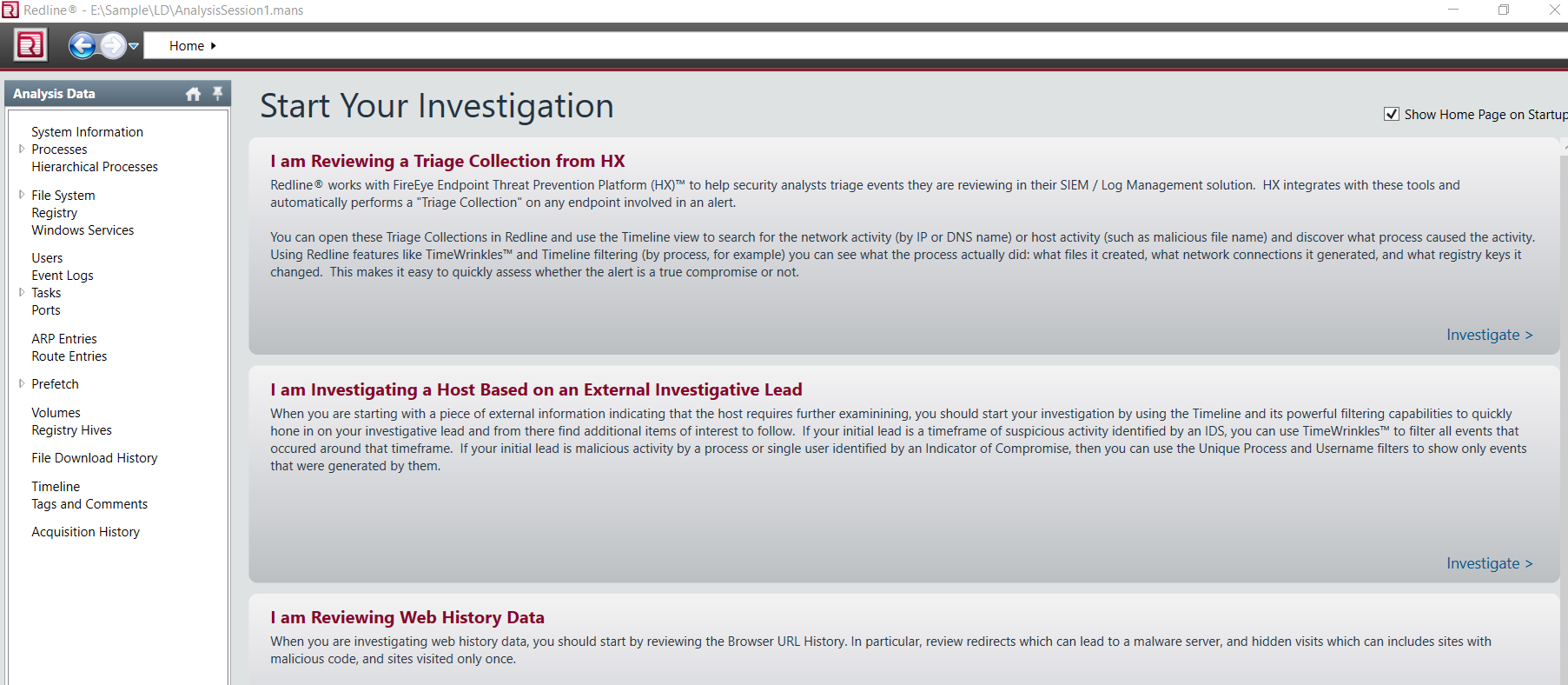Open the navigation history dropdown arrow
Viewport: 1568px width, 685px height.
click(x=134, y=46)
